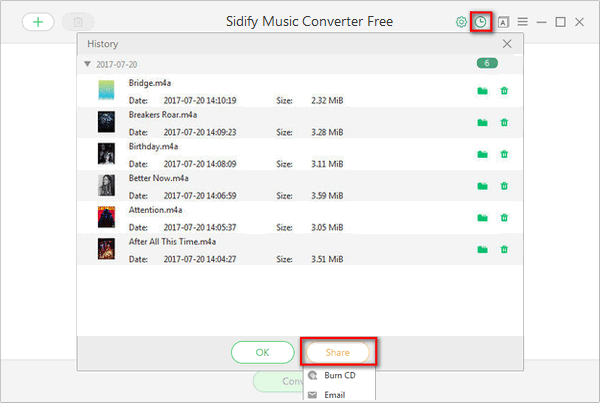The height and width of the screenshot is (404, 600).
Task: Open the hamburger menu in title bar
Action: [x=522, y=22]
